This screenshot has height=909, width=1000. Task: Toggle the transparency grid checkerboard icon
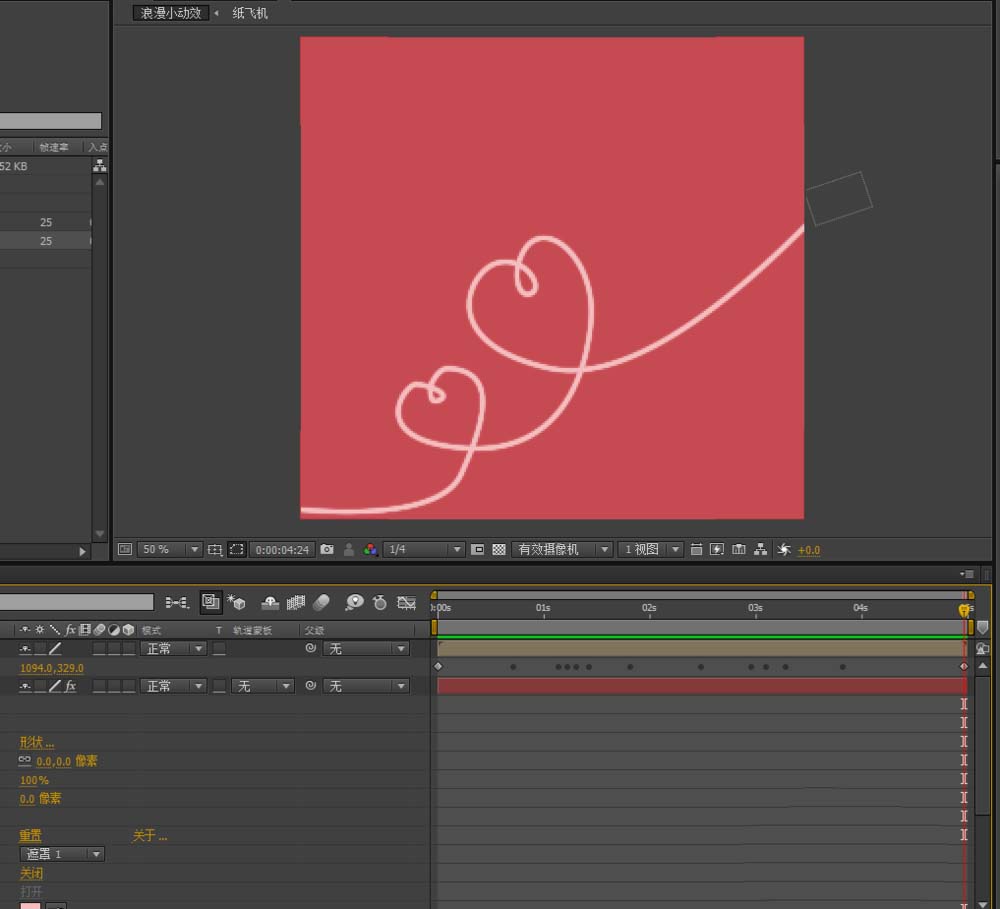coord(499,550)
